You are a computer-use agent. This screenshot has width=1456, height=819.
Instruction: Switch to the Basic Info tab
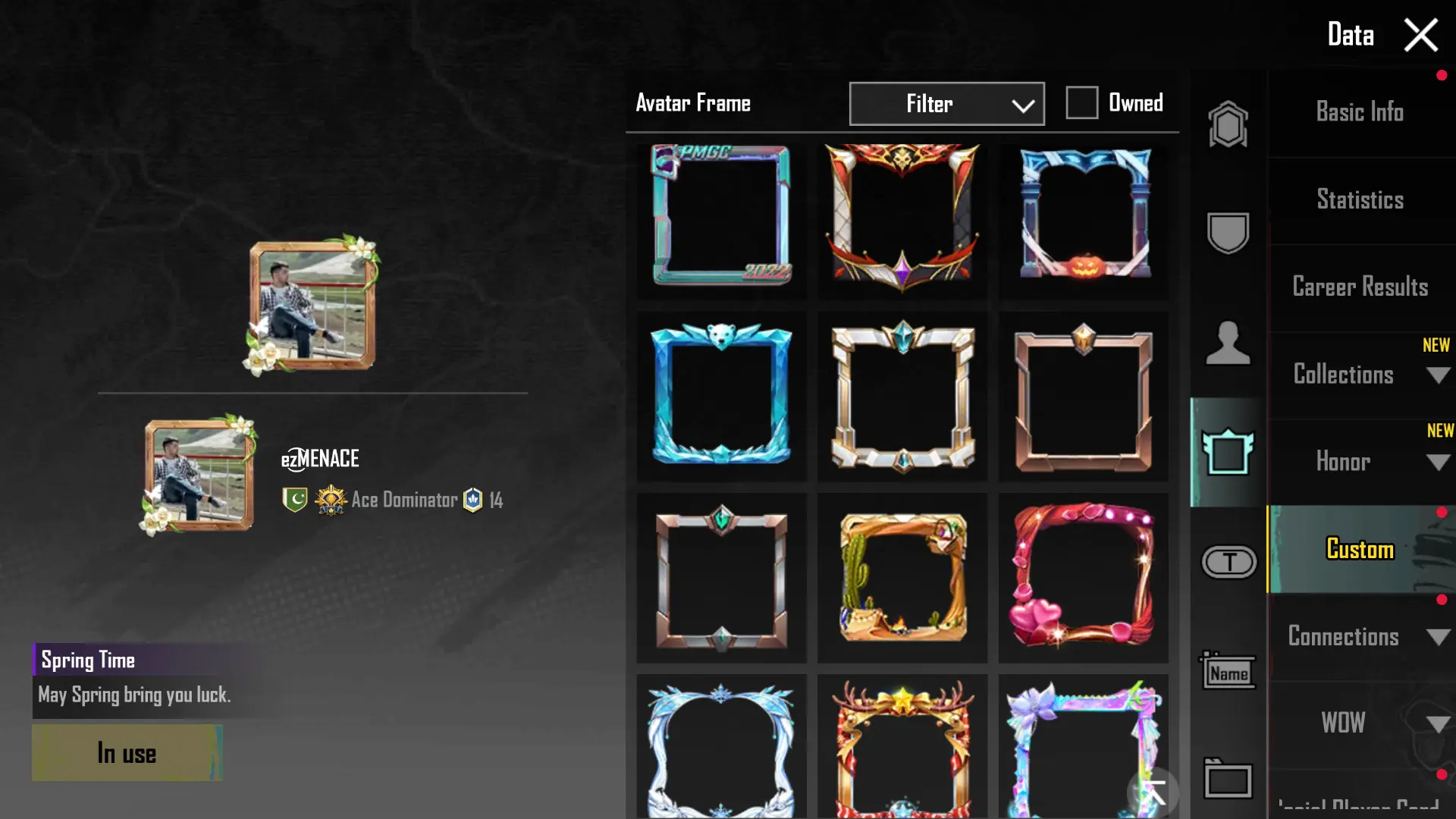pyautogui.click(x=1360, y=112)
